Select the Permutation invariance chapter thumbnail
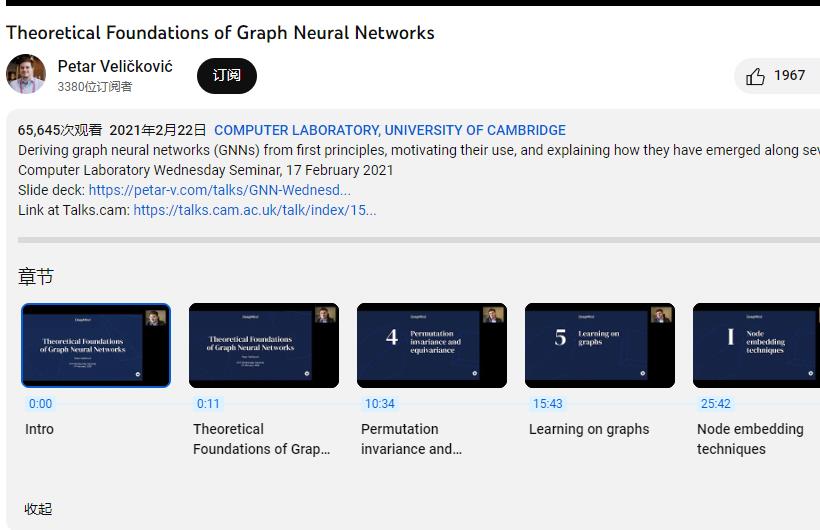Viewport: 820px width, 530px height. (x=432, y=345)
